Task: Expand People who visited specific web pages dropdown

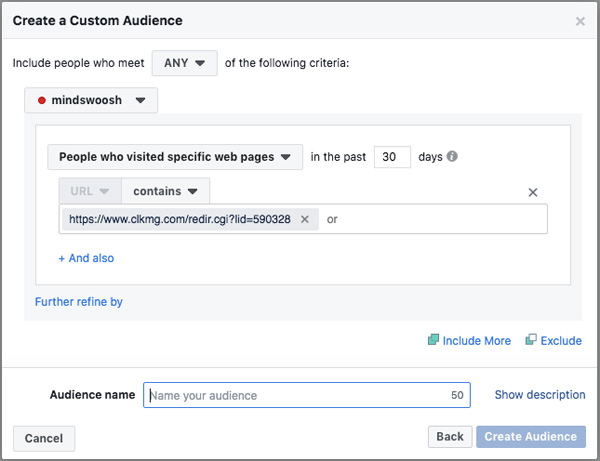Action: [175, 157]
